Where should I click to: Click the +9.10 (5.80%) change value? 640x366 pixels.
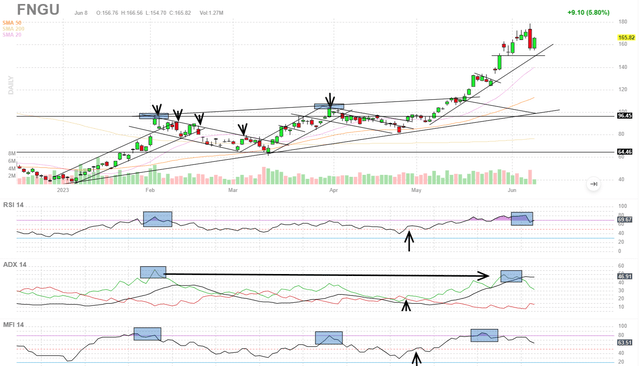click(x=588, y=13)
